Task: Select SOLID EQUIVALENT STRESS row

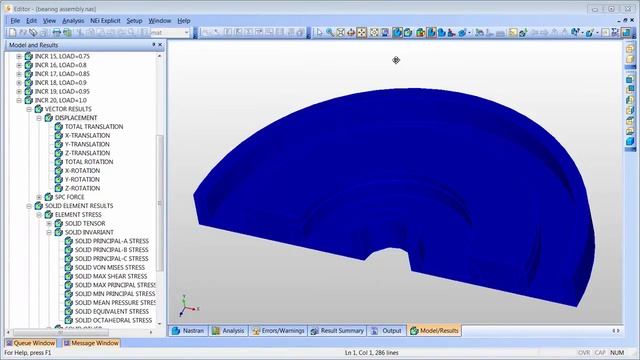Action: (112, 311)
